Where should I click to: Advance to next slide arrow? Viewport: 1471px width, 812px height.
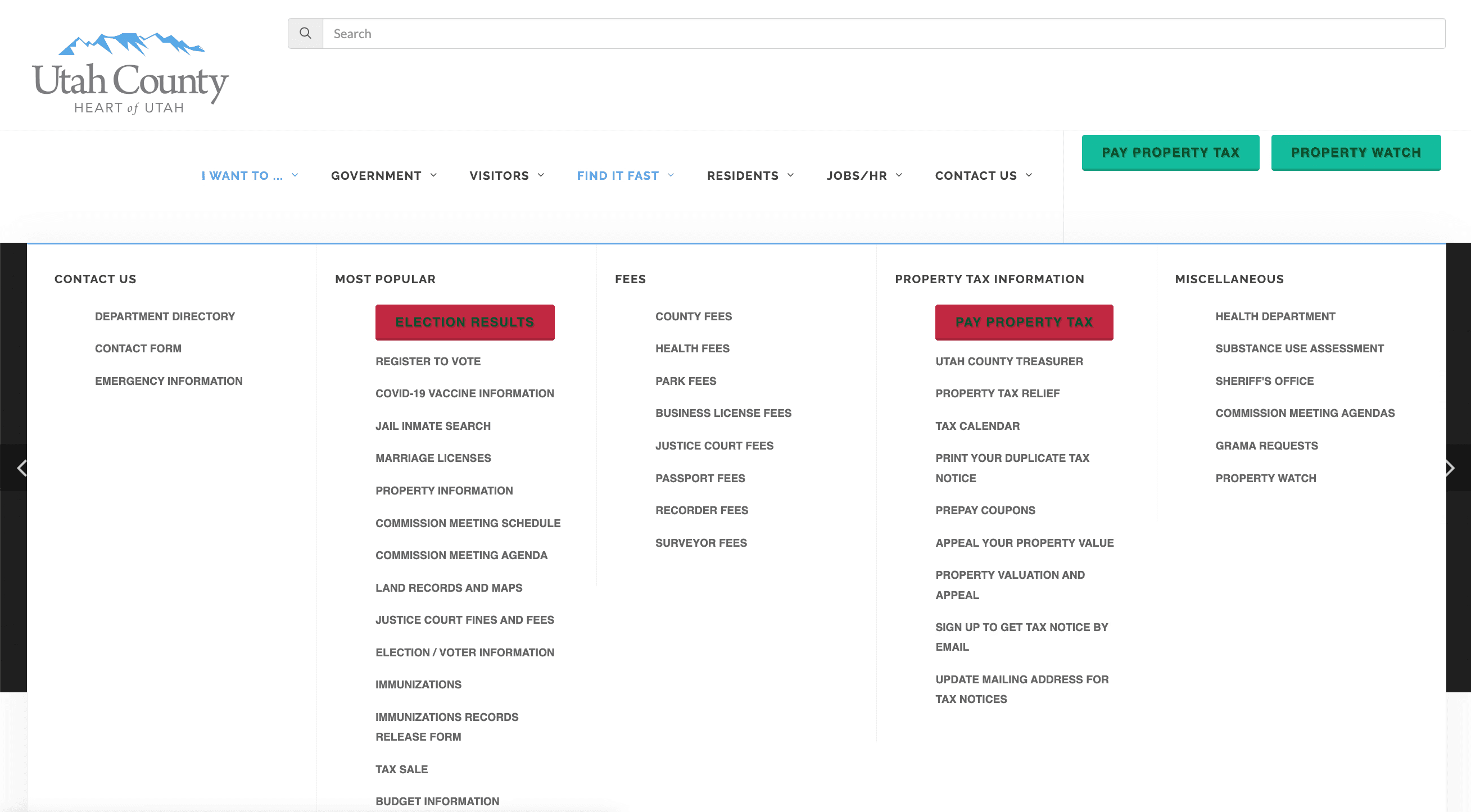coord(1450,468)
